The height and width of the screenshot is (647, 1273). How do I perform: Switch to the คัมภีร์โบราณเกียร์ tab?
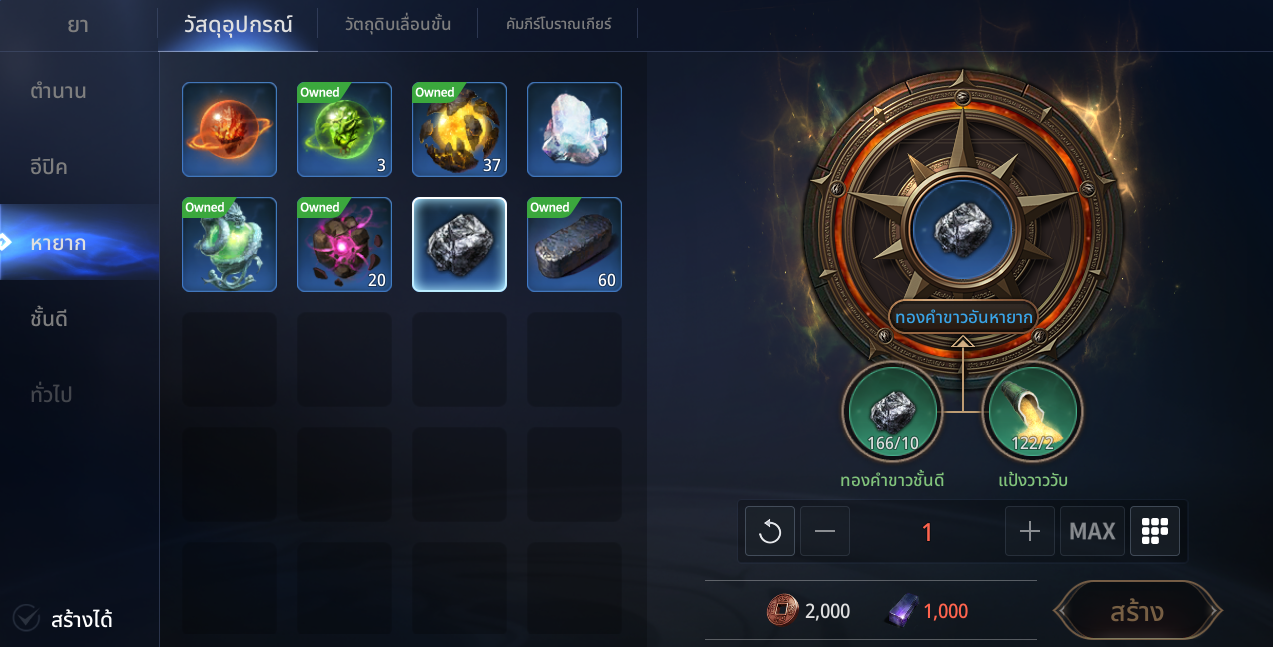pos(558,24)
